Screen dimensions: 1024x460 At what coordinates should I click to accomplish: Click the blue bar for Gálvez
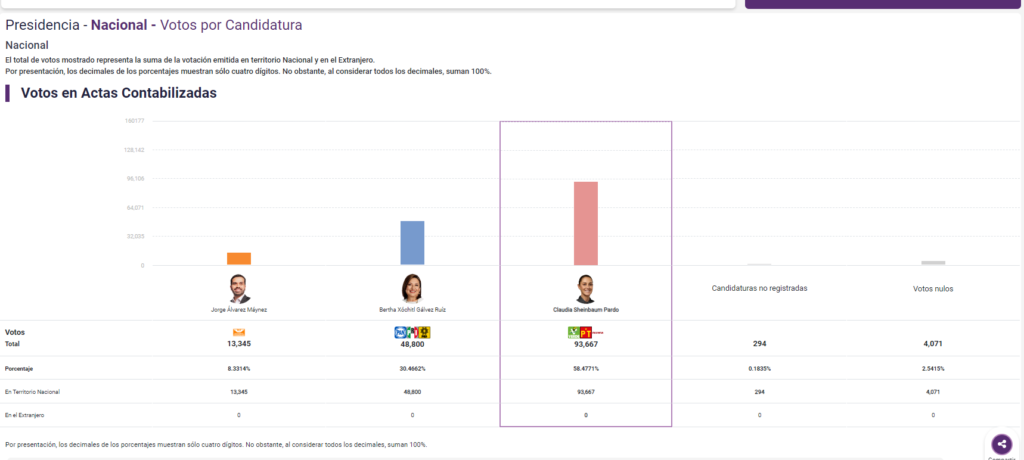412,243
